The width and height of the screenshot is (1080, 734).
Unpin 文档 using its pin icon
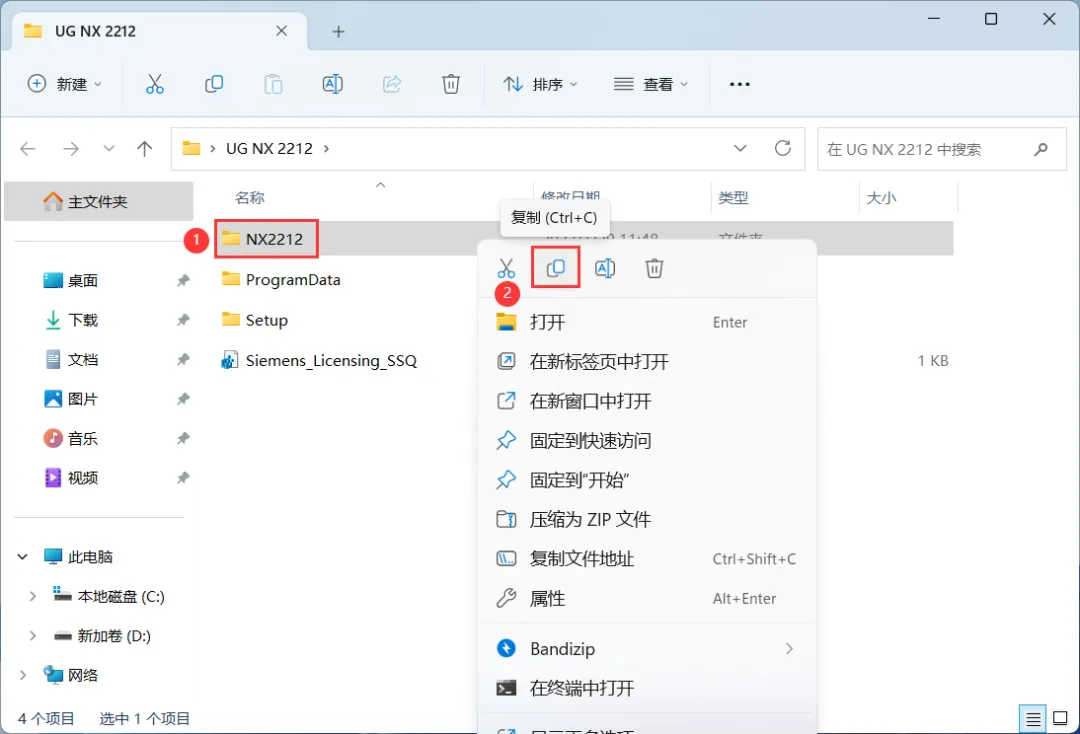pos(183,359)
